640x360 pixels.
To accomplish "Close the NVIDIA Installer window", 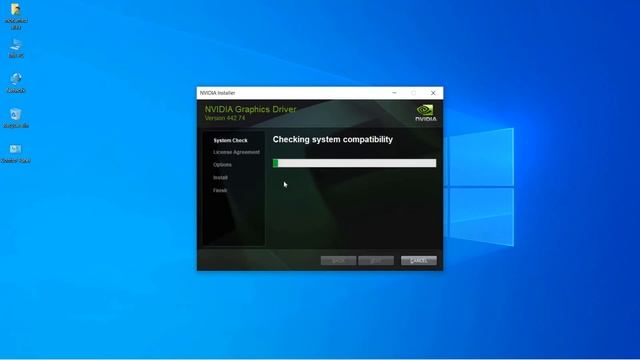I will (x=433, y=93).
